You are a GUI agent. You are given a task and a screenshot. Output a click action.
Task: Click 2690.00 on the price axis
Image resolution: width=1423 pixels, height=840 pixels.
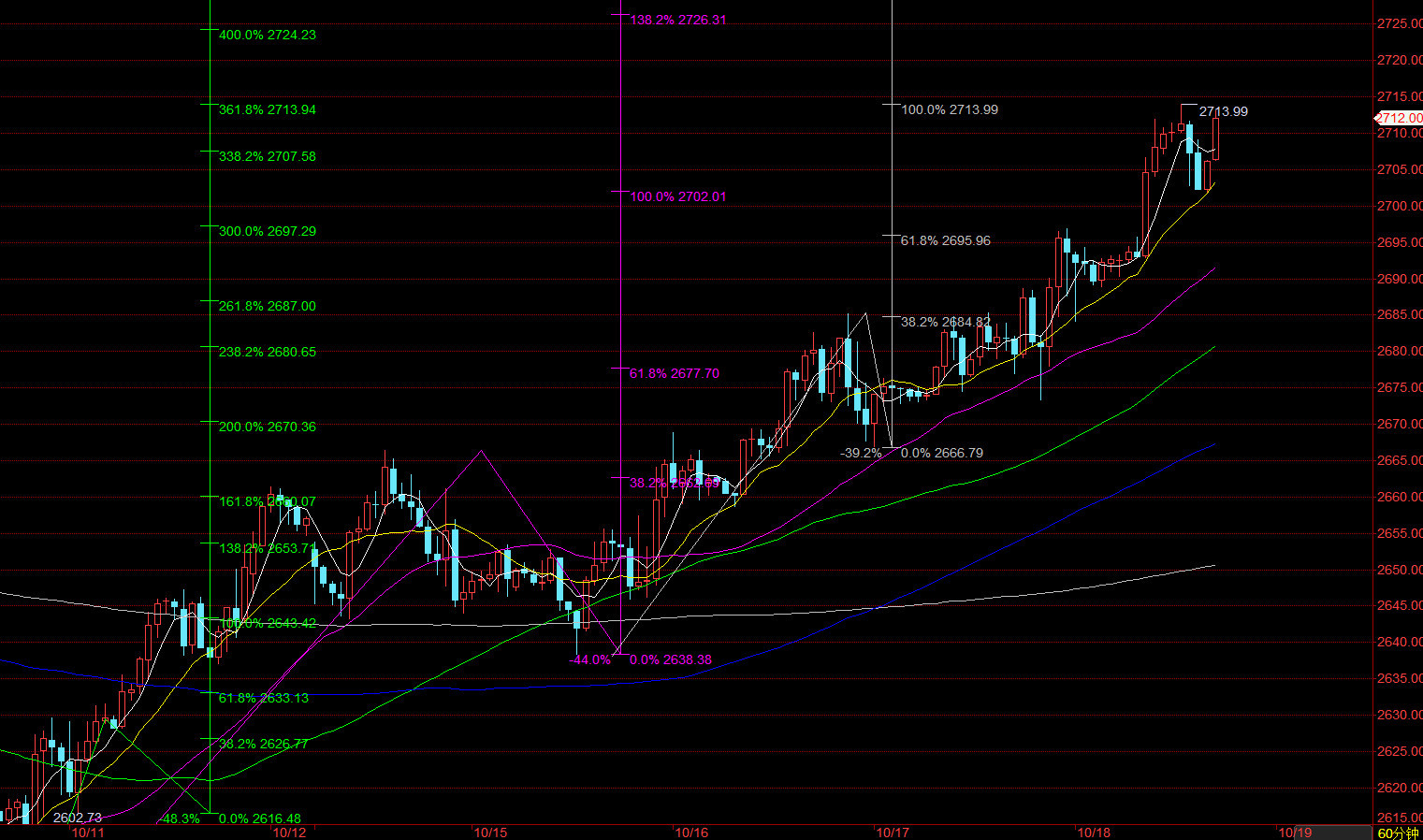[x=1400, y=279]
